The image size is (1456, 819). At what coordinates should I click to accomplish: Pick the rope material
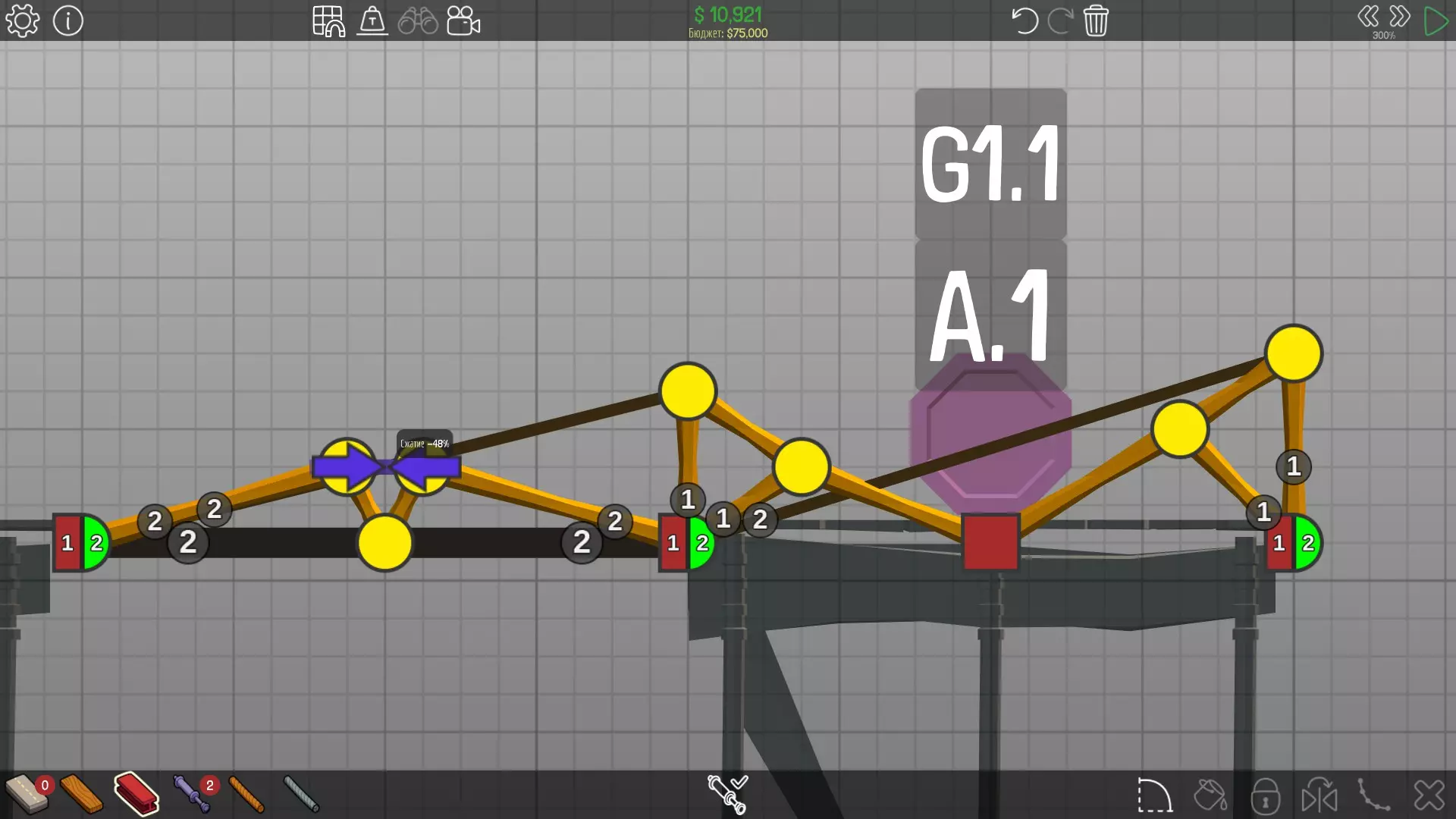click(x=246, y=794)
